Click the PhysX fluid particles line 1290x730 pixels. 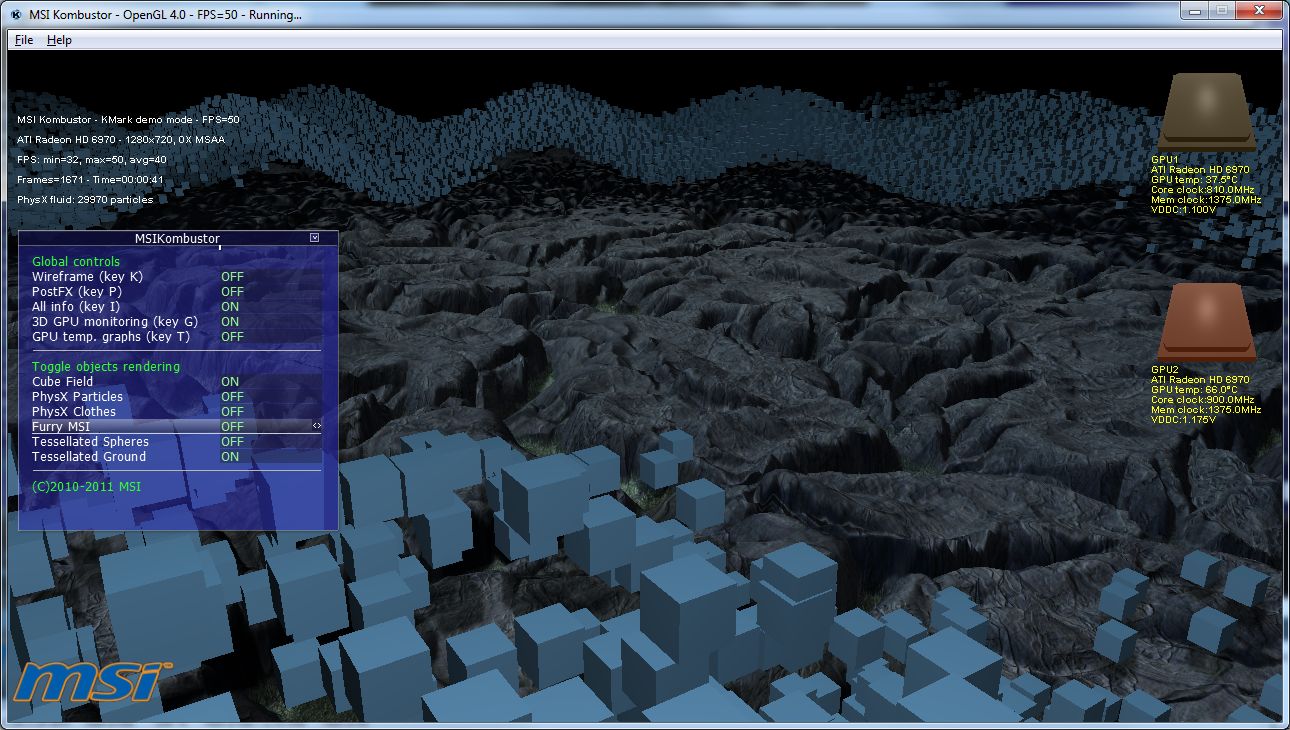point(85,200)
